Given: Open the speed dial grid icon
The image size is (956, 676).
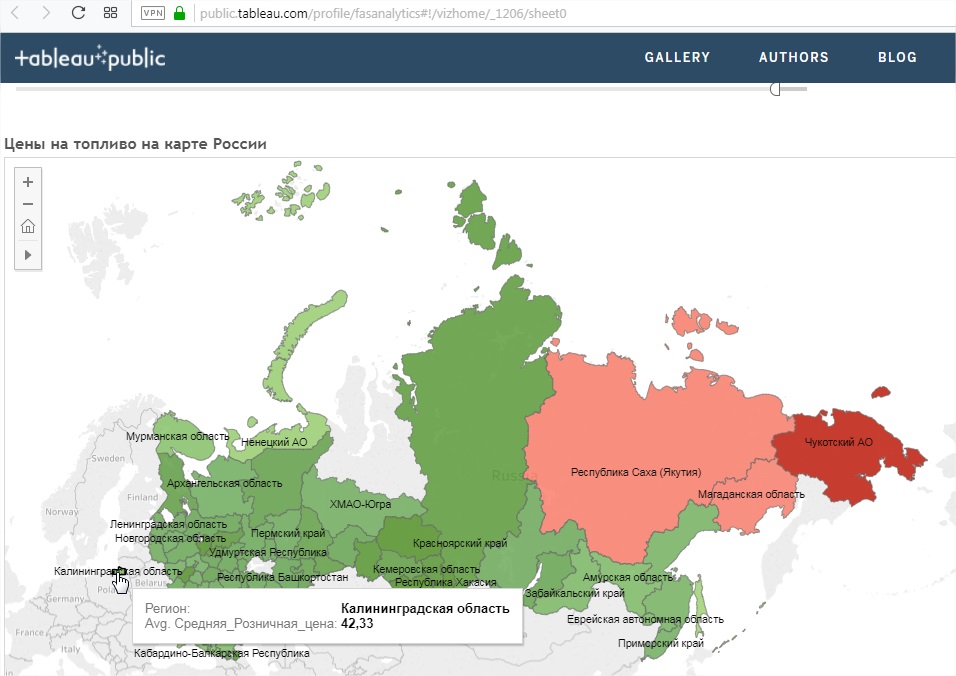Looking at the screenshot, I should [x=110, y=13].
